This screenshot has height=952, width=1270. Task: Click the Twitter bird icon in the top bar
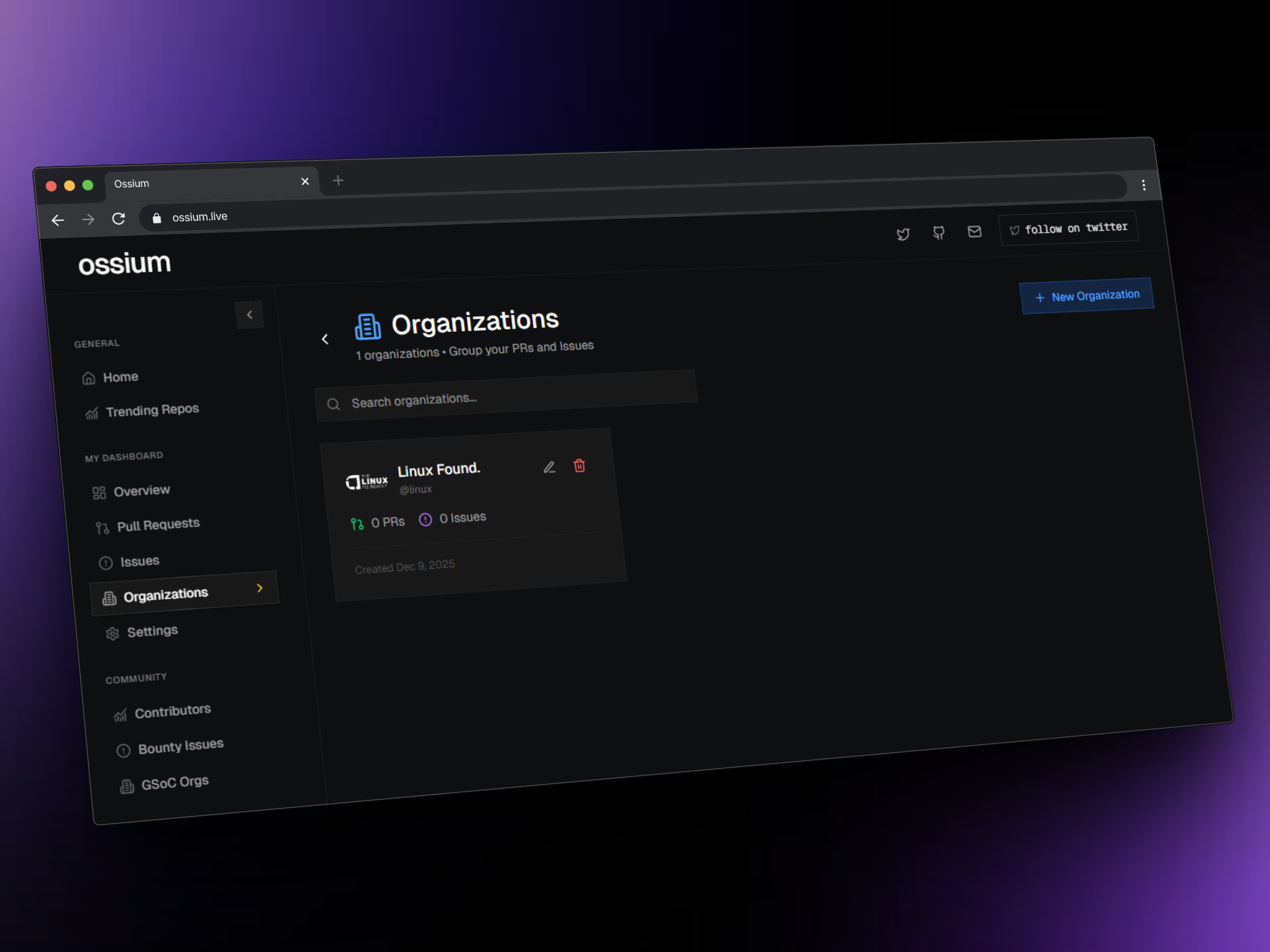click(x=904, y=234)
